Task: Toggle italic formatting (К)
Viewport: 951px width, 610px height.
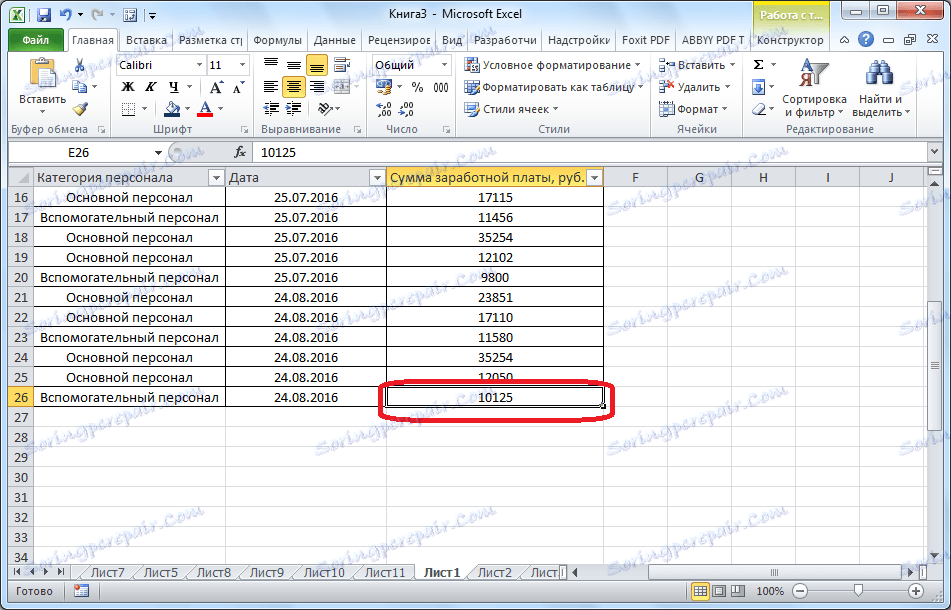Action: click(150, 87)
